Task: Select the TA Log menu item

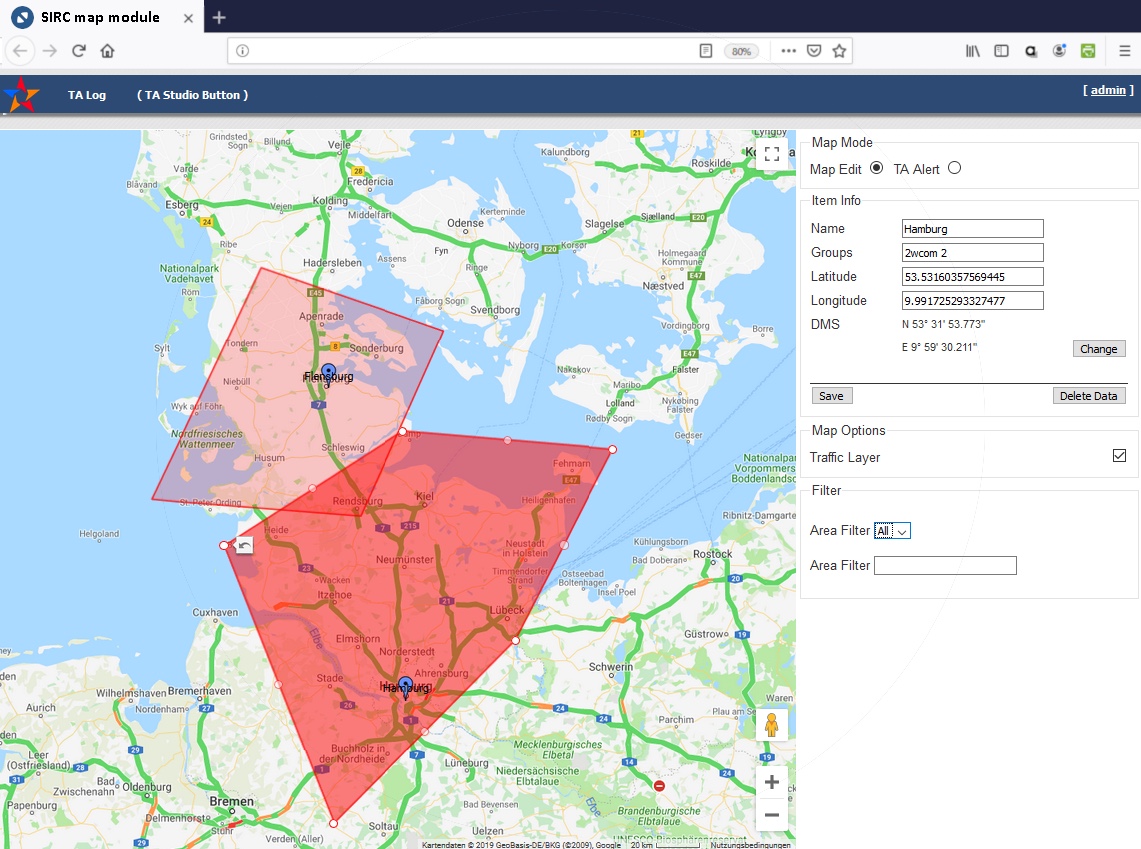Action: (x=87, y=95)
